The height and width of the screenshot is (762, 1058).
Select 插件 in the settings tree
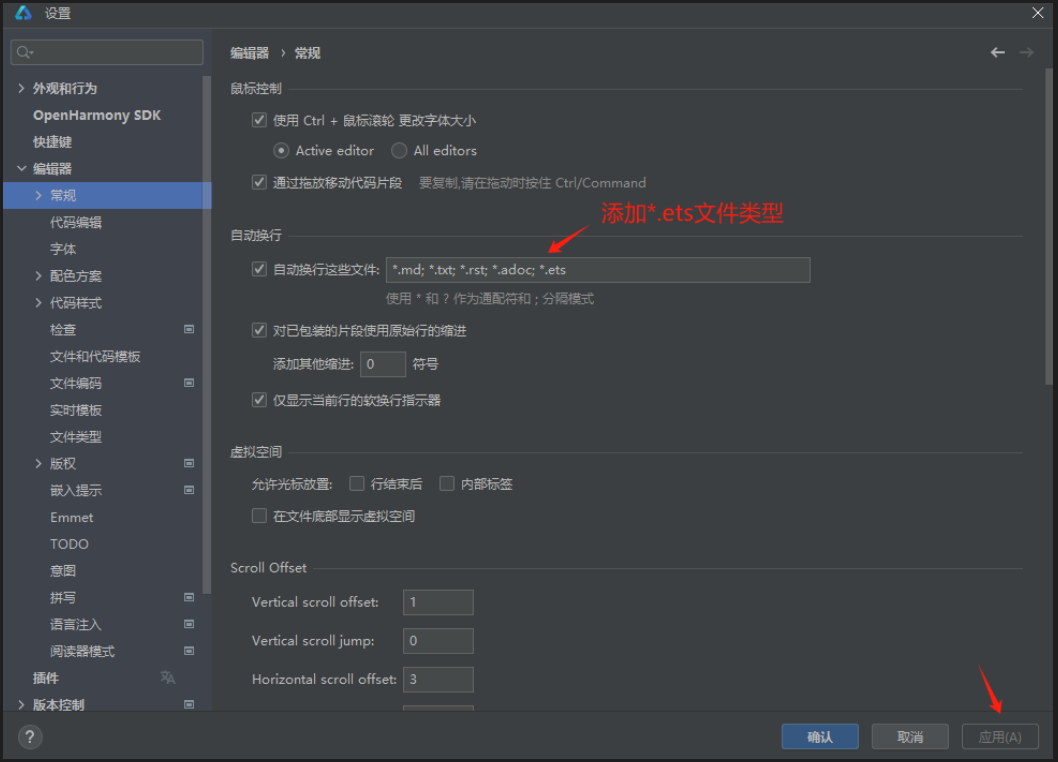[x=46, y=678]
